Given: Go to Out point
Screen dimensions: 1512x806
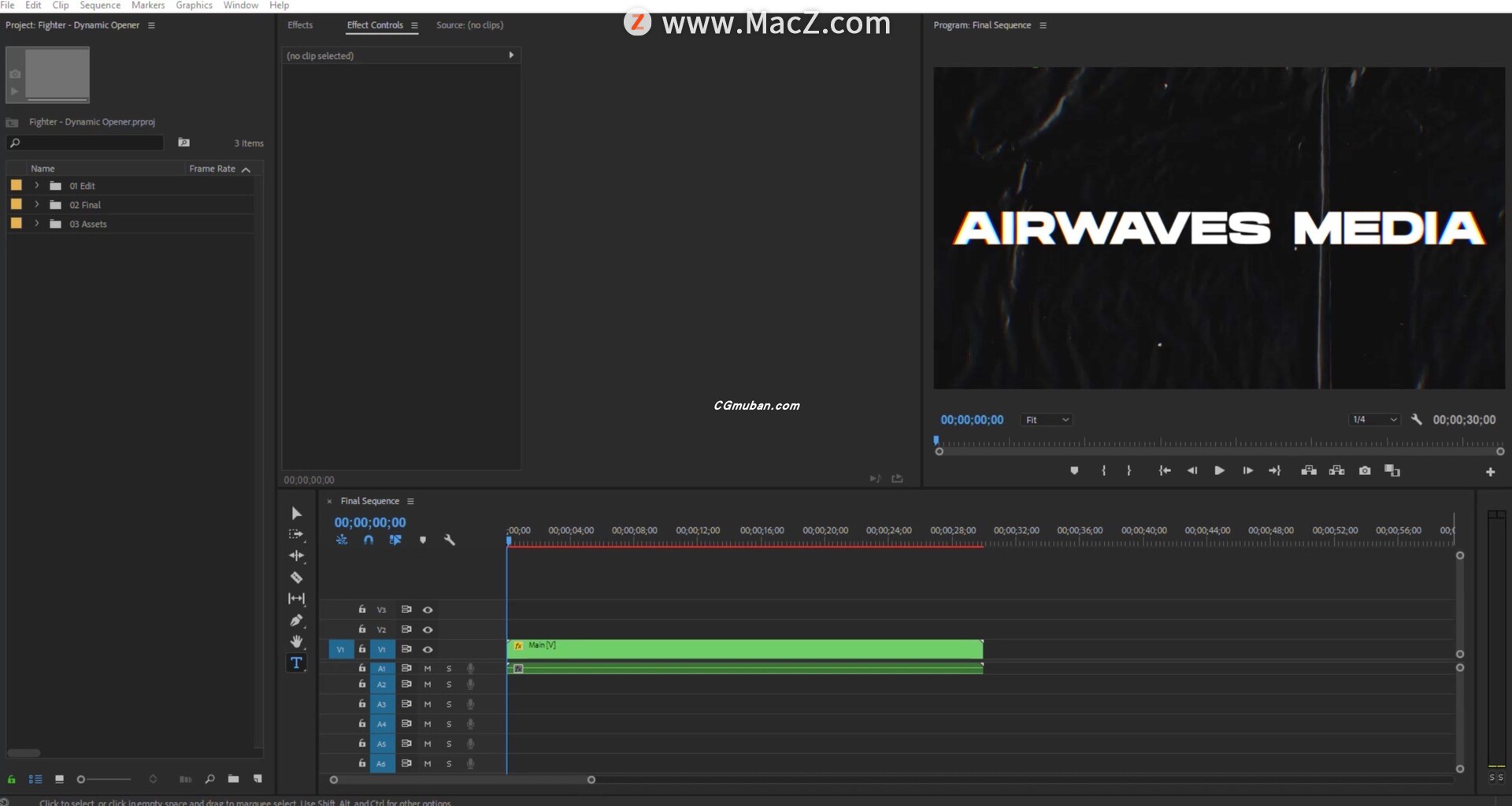Looking at the screenshot, I should (1275, 470).
